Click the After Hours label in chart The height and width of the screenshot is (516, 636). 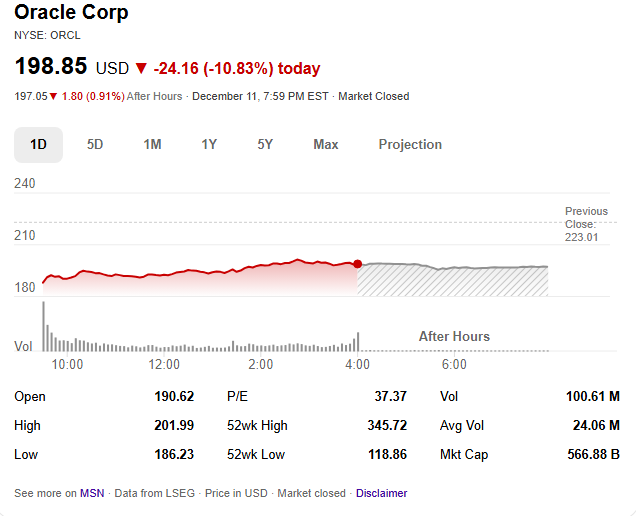pyautogui.click(x=454, y=336)
